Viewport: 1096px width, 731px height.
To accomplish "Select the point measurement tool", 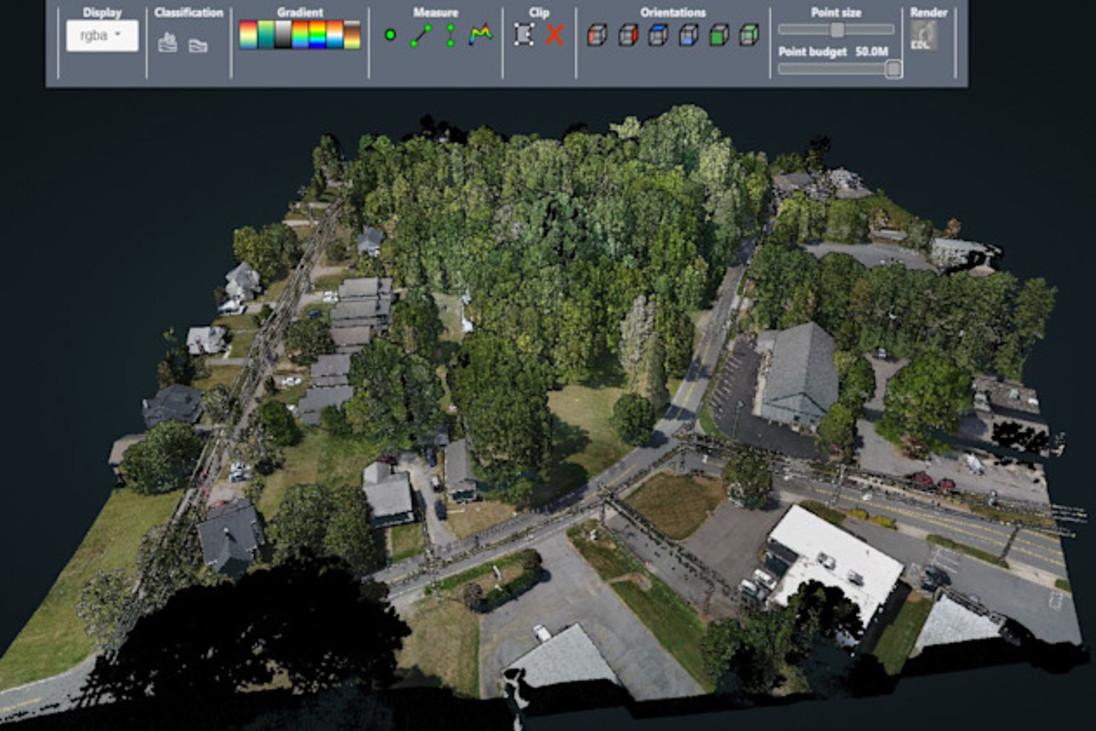I will 390,34.
